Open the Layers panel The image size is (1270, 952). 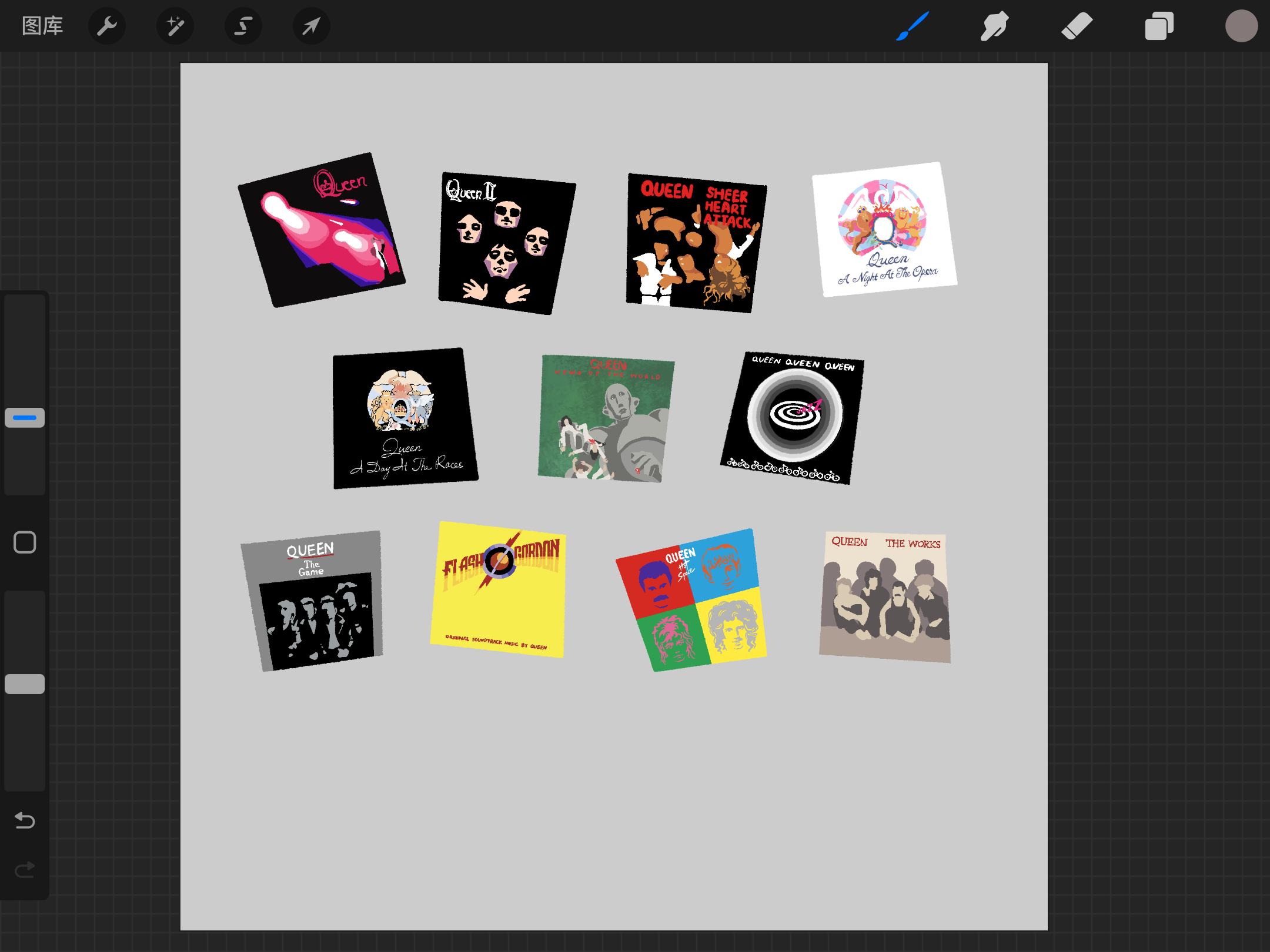tap(1159, 26)
